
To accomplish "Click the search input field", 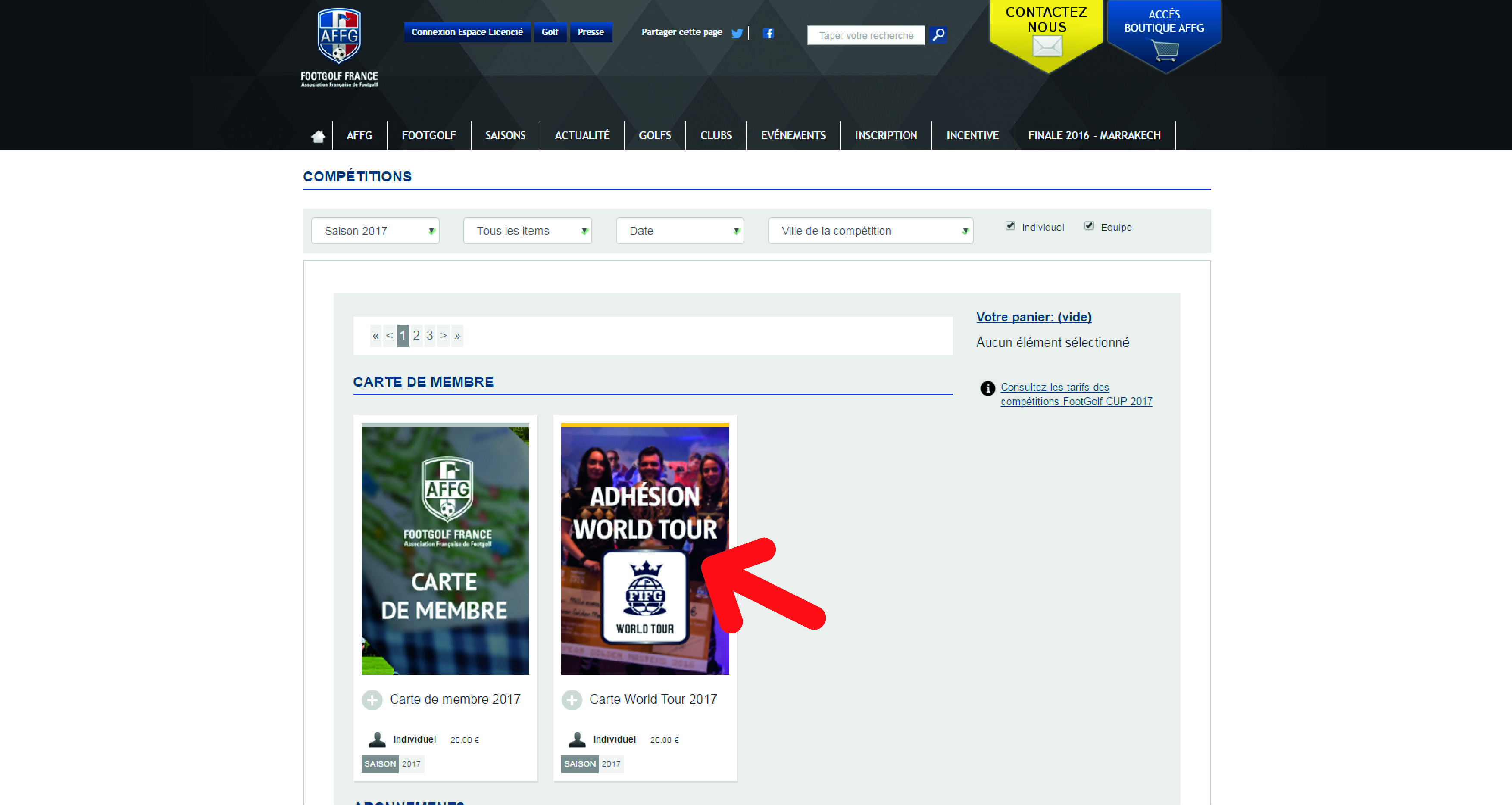I will (865, 35).
